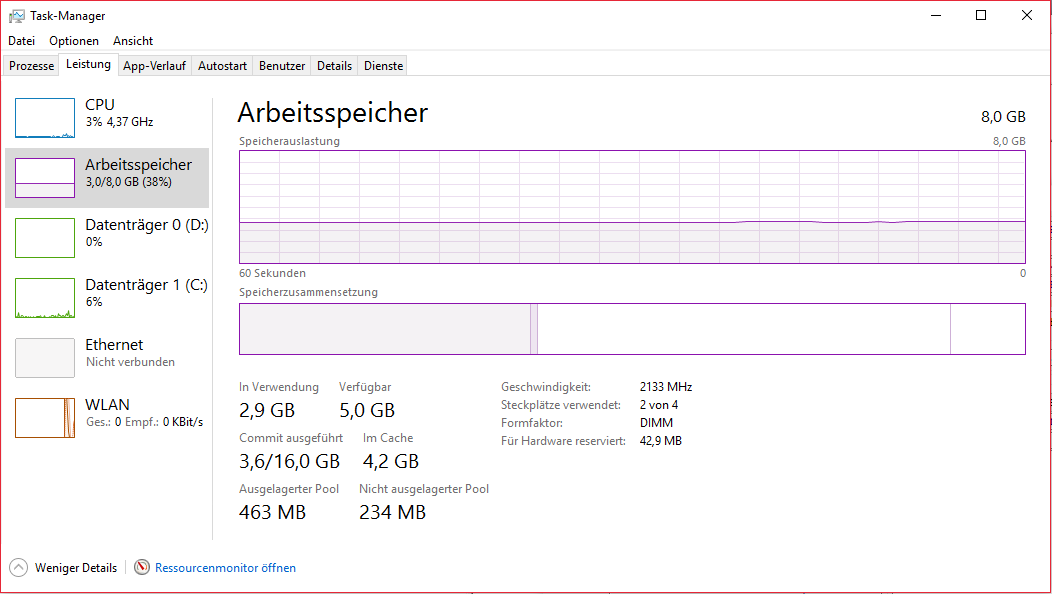Switch to the Benutzer tab
This screenshot has height=594, width=1052.
pyautogui.click(x=282, y=66)
